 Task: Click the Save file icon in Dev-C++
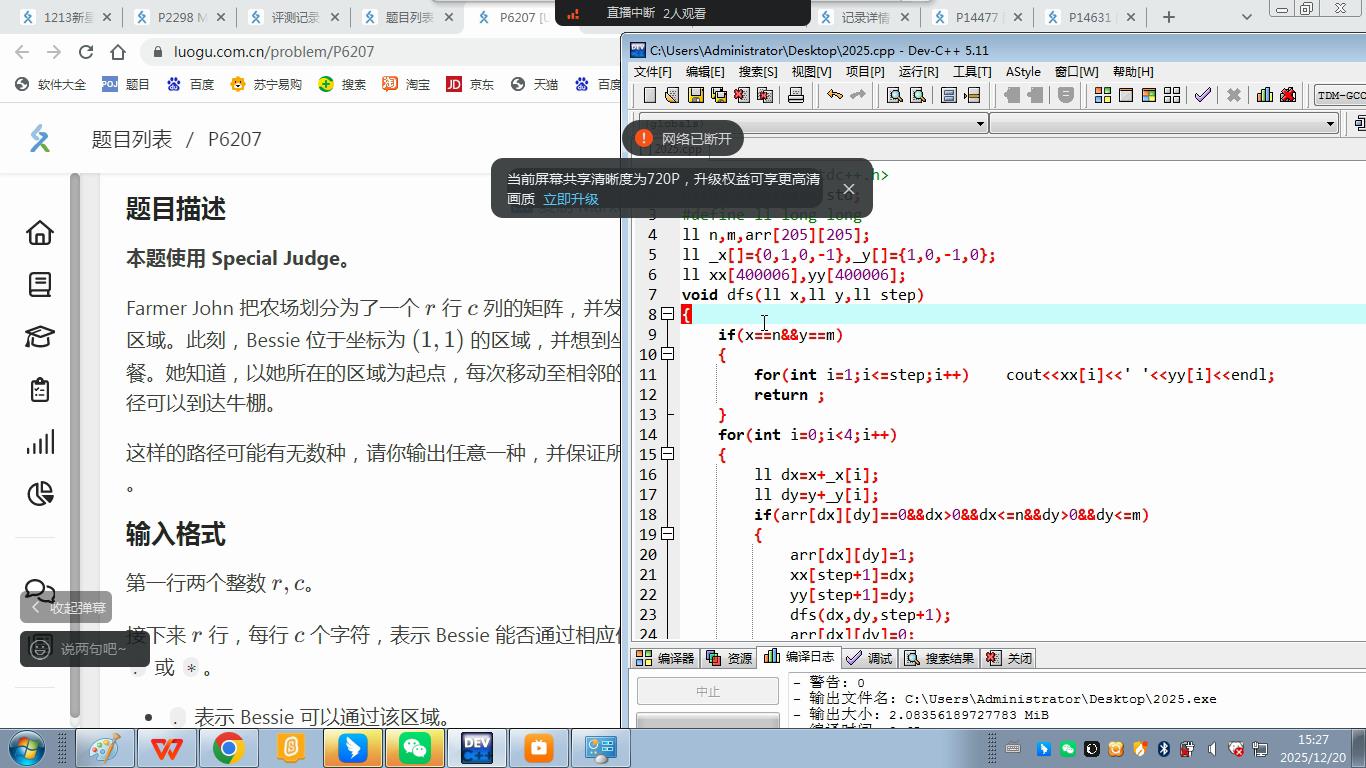click(x=695, y=95)
